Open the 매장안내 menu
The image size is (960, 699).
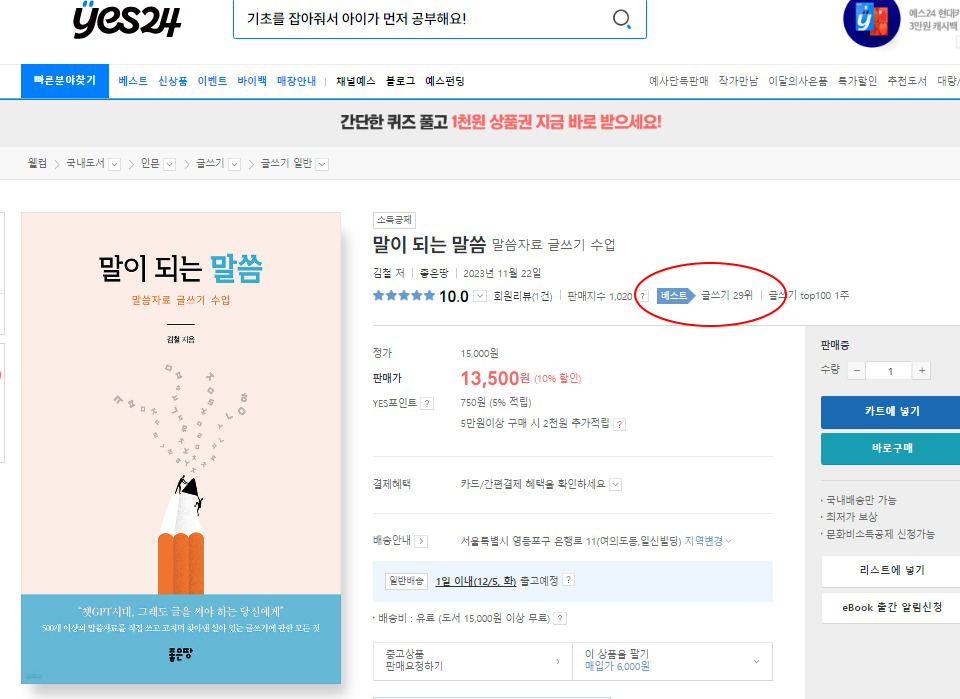point(296,81)
